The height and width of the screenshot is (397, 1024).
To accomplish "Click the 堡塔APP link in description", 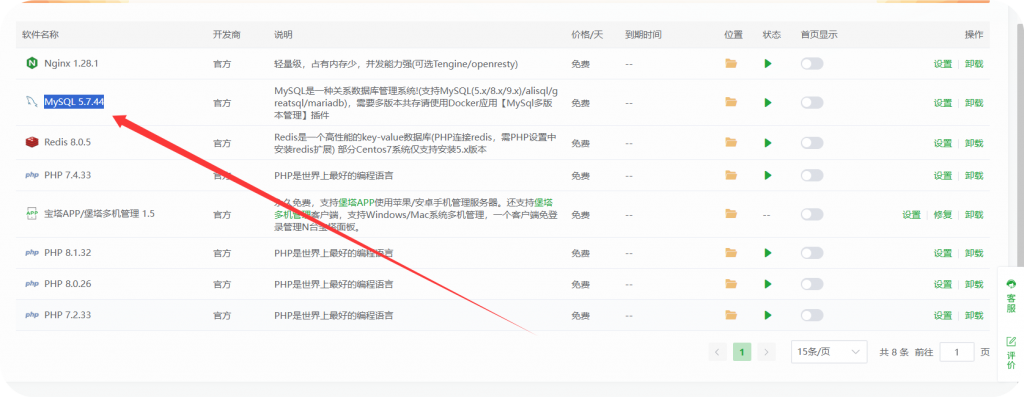I will pos(356,202).
